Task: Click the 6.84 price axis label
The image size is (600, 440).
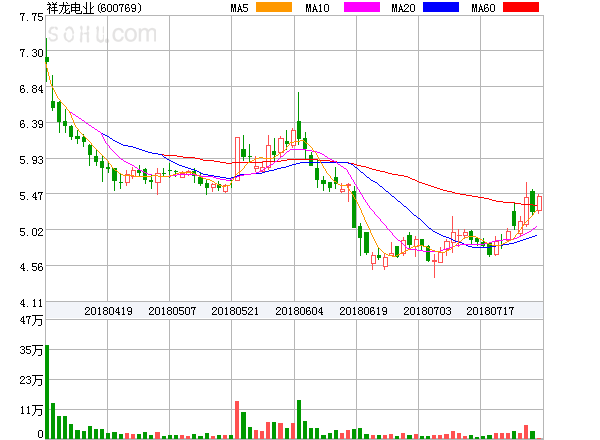Action: (31, 89)
